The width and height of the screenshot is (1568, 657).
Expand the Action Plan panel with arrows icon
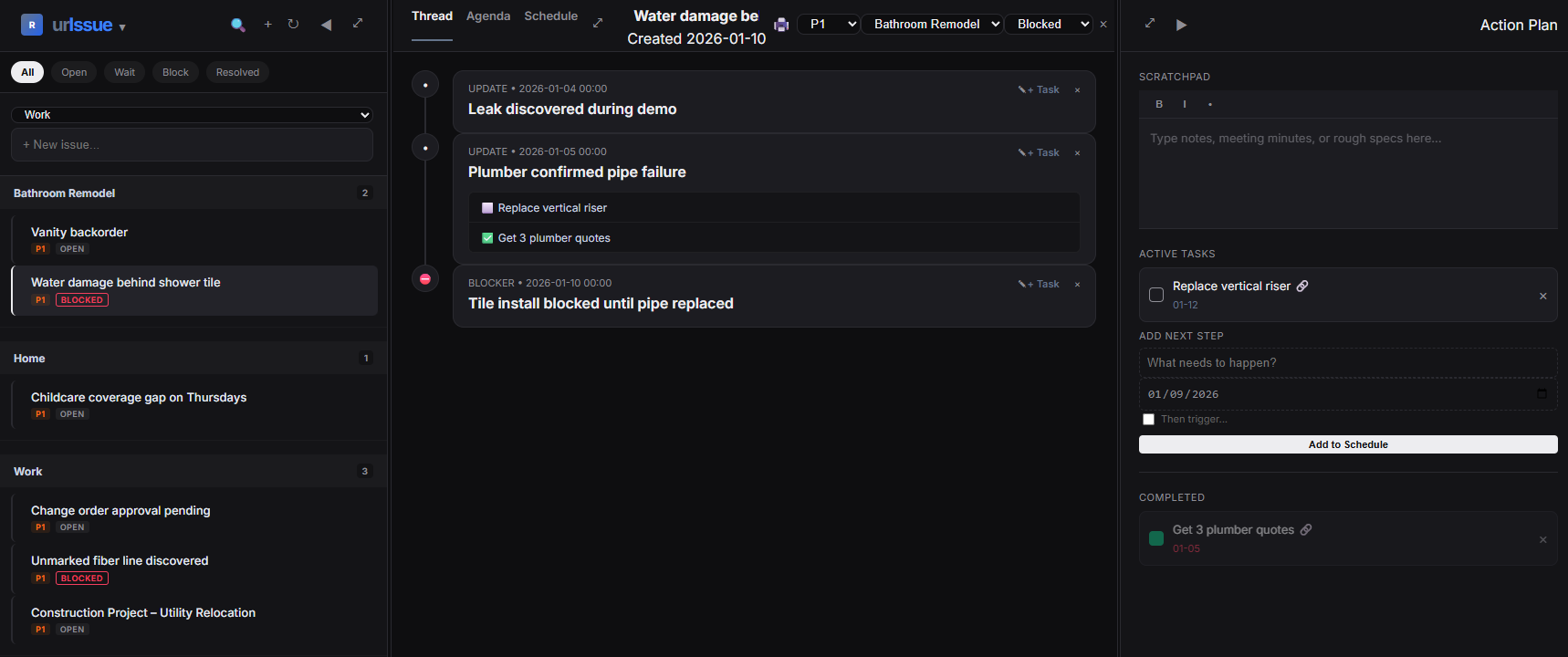tap(1150, 24)
